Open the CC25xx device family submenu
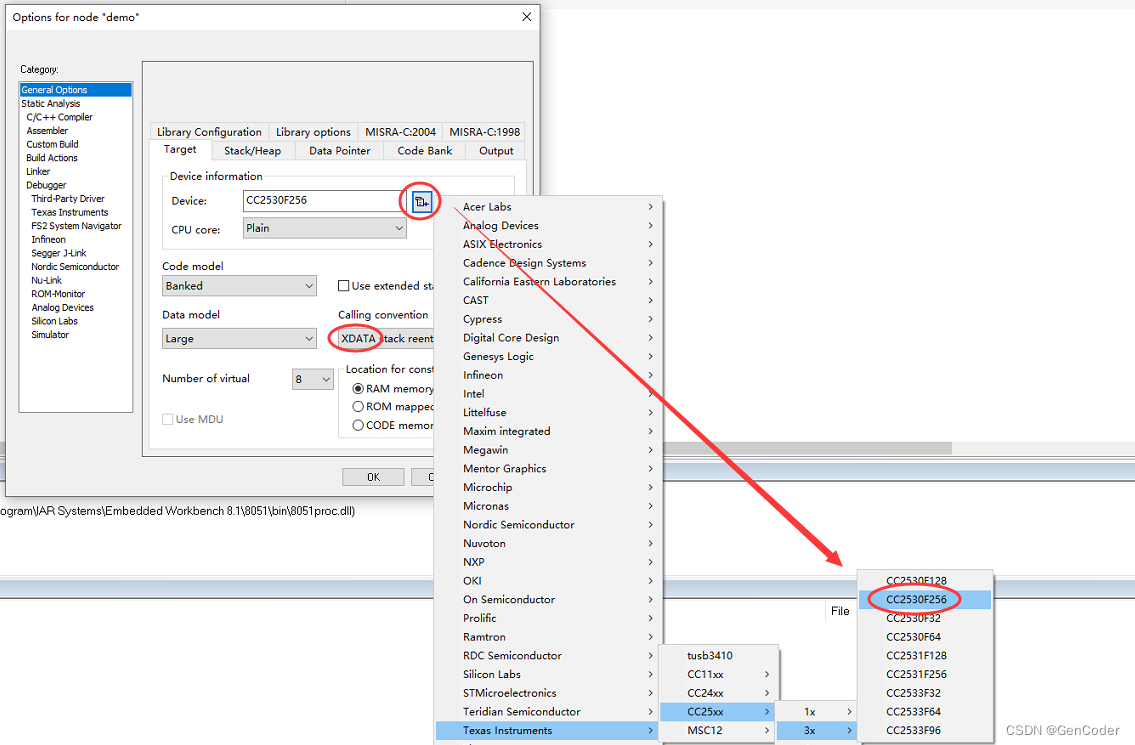 [x=718, y=712]
